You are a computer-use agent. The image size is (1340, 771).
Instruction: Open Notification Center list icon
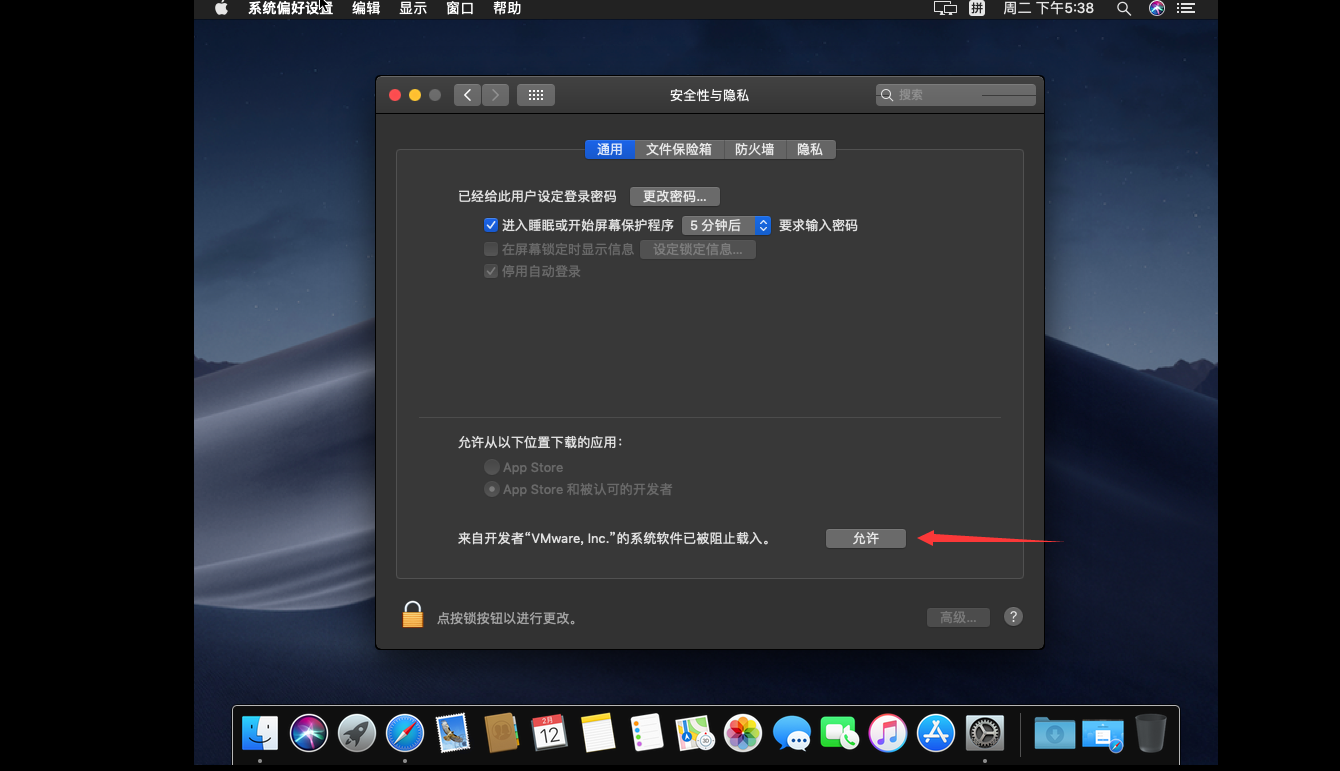point(1186,8)
